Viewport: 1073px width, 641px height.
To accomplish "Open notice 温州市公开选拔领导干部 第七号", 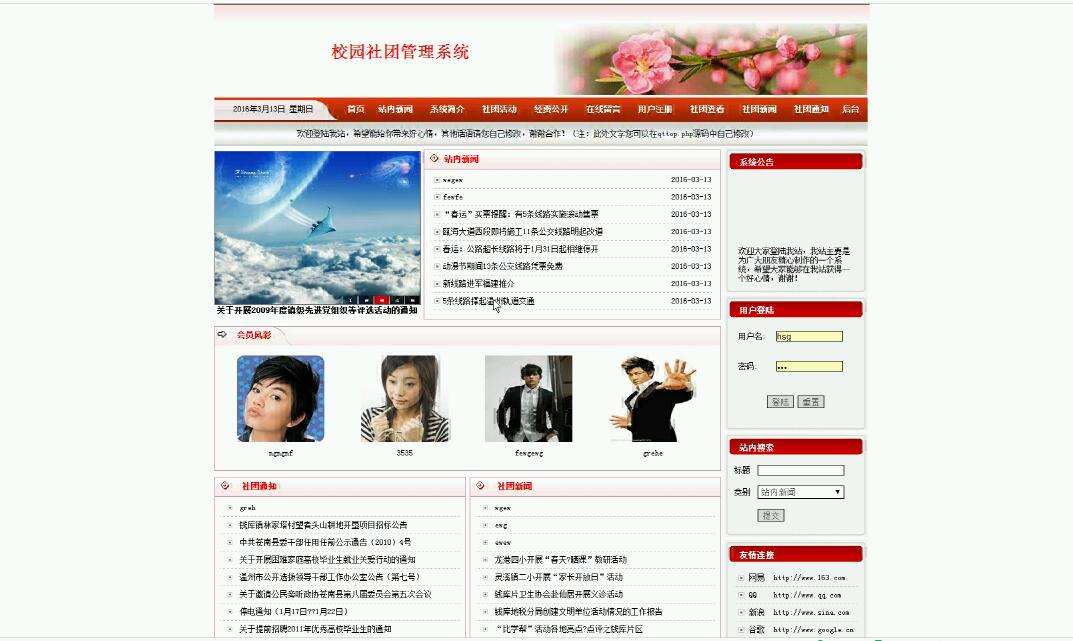I will click(x=329, y=577).
